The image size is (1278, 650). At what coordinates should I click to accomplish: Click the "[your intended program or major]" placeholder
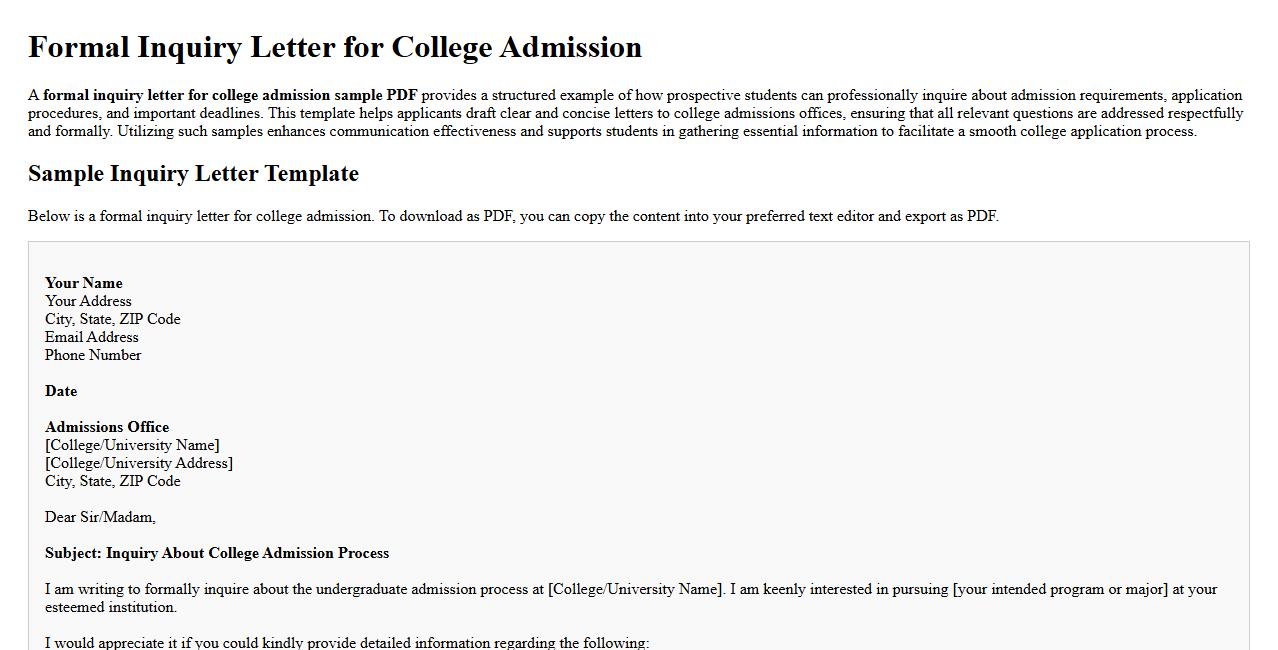click(1060, 589)
